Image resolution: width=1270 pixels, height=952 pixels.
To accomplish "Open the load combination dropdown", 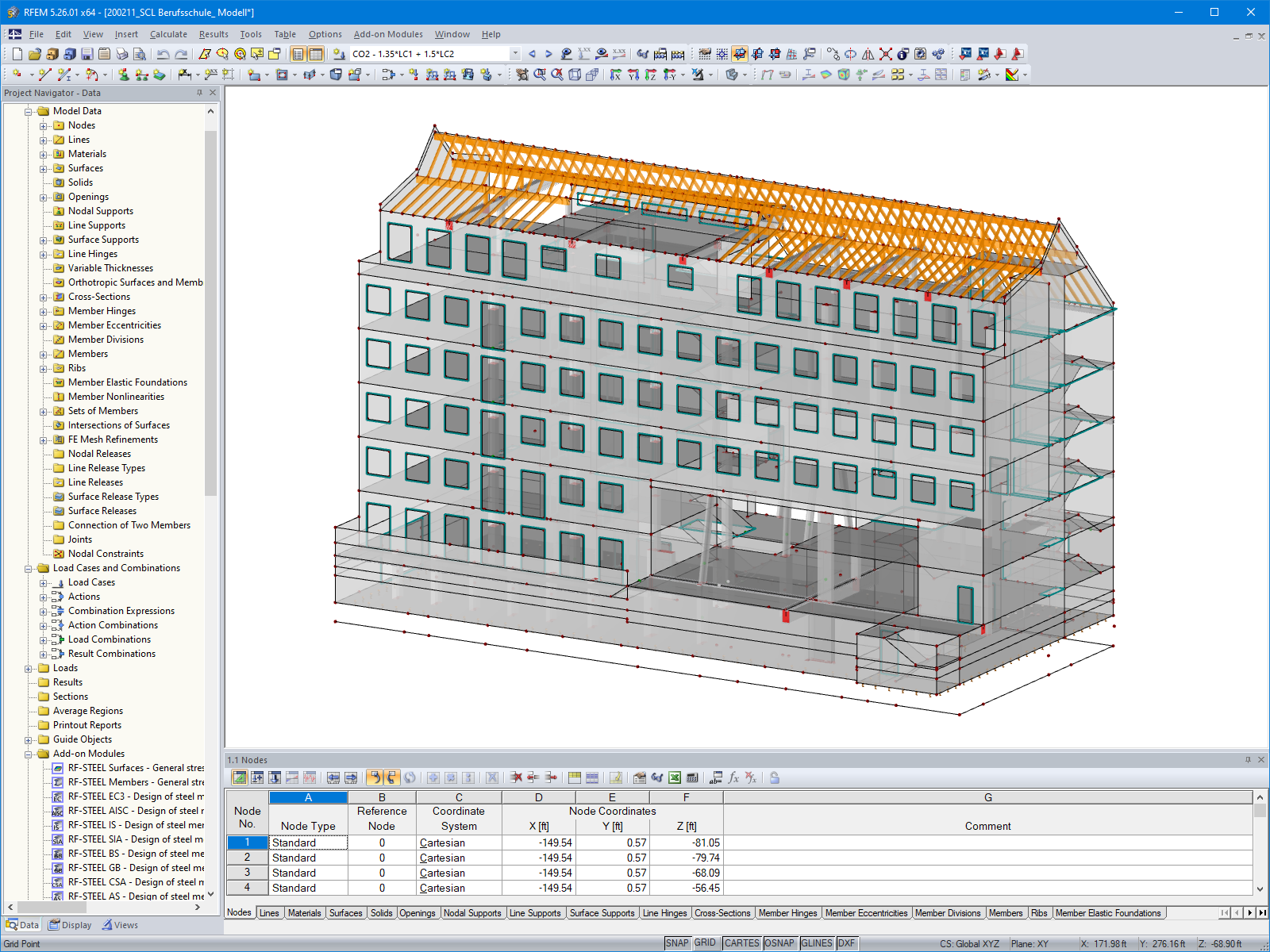I will click(514, 54).
